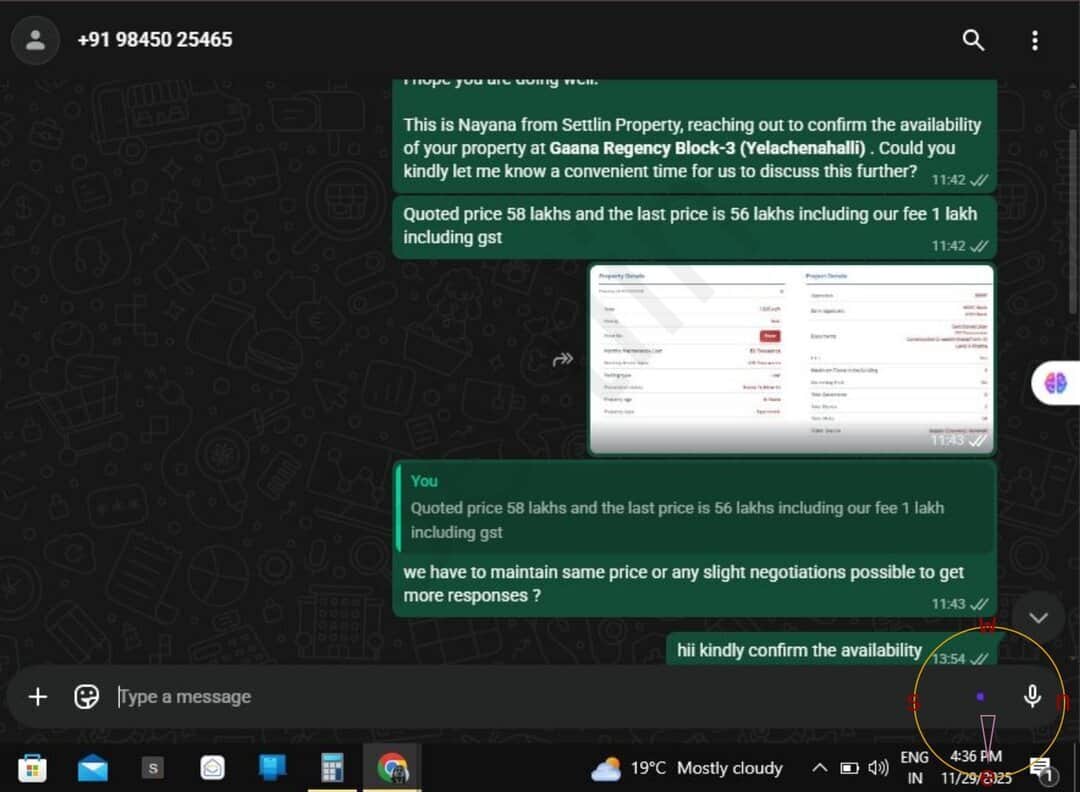Switch to the Chrome taskbar window

pos(392,768)
